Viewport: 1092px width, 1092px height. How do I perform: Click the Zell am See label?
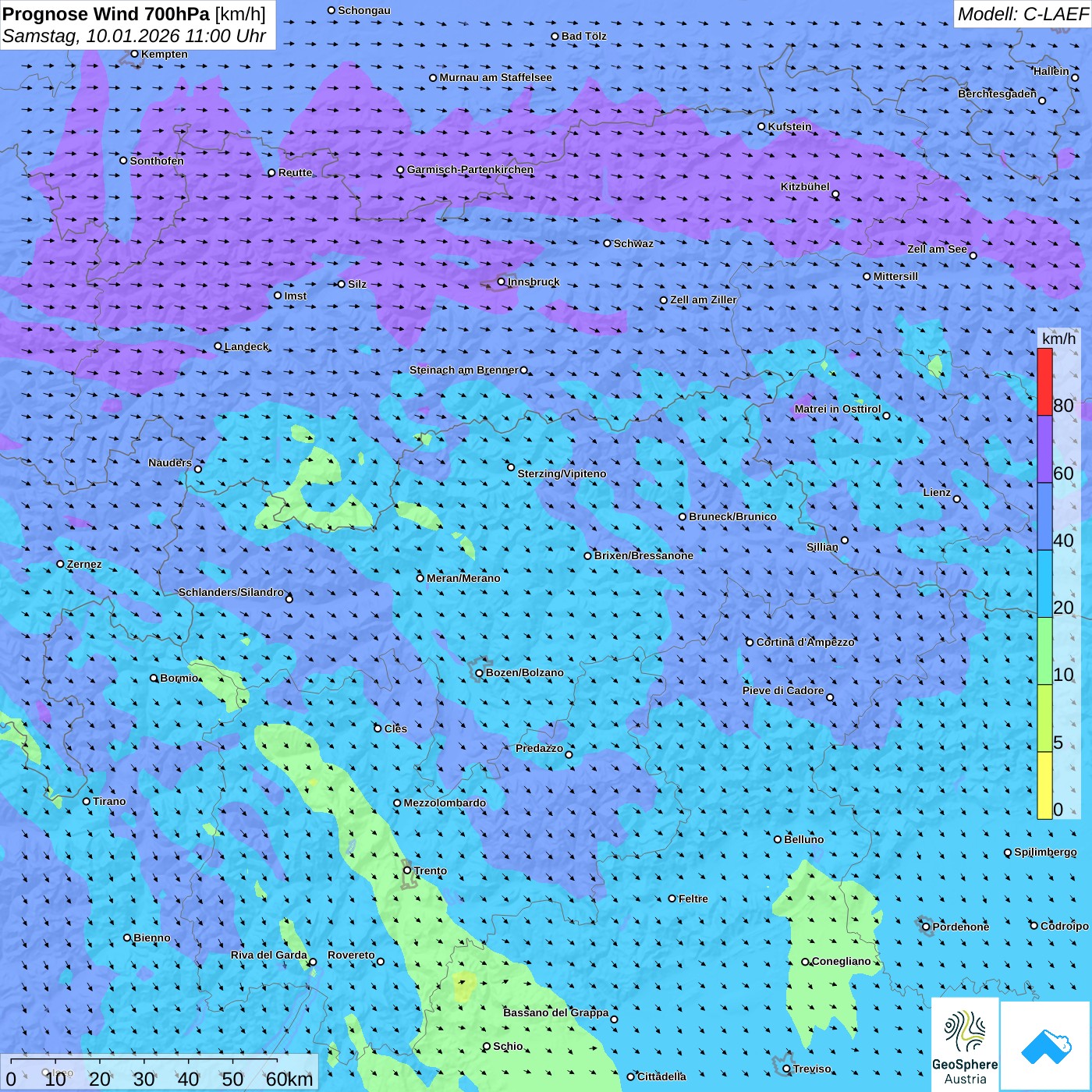coord(937,249)
